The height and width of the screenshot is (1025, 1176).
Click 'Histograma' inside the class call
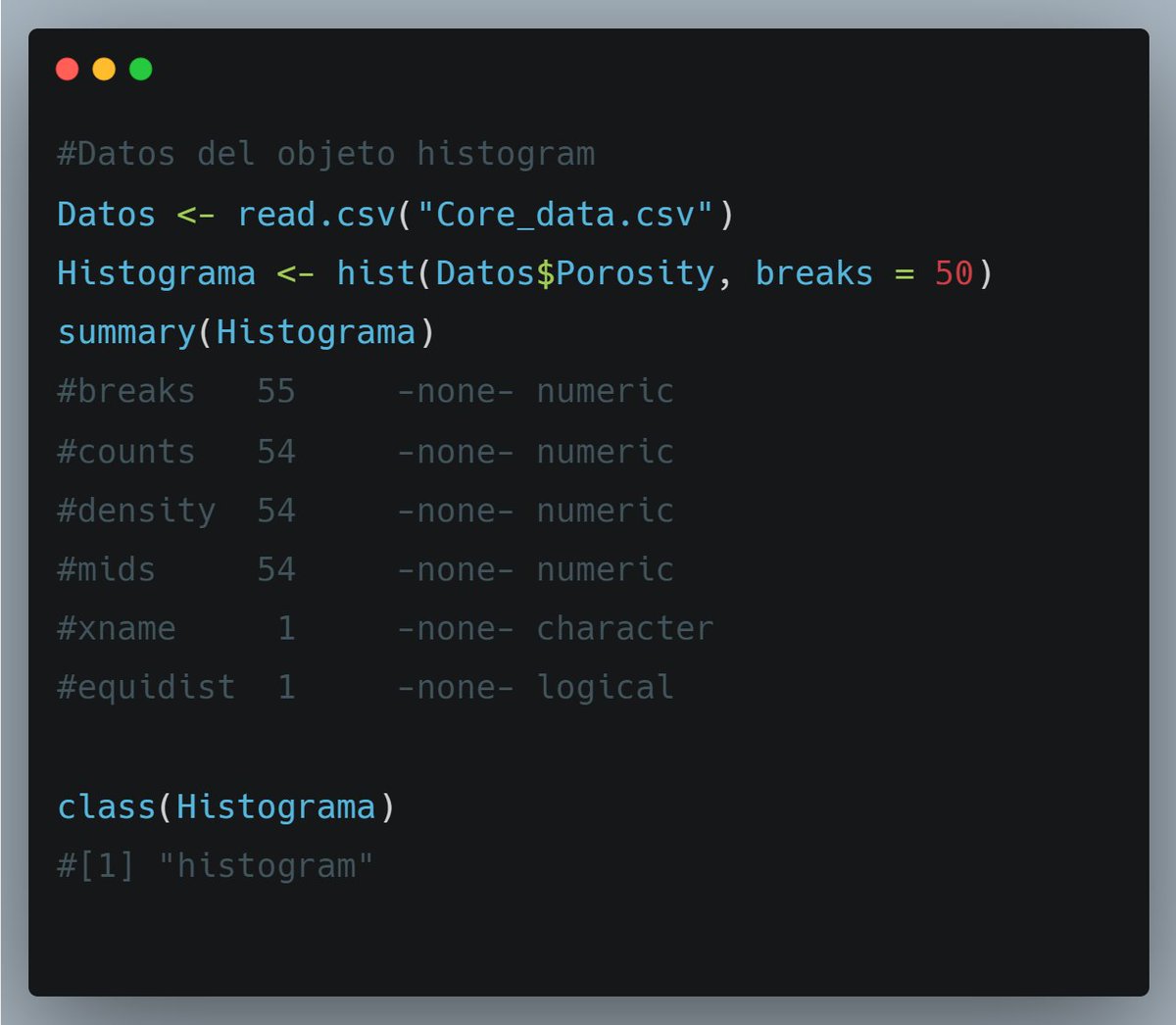276,806
